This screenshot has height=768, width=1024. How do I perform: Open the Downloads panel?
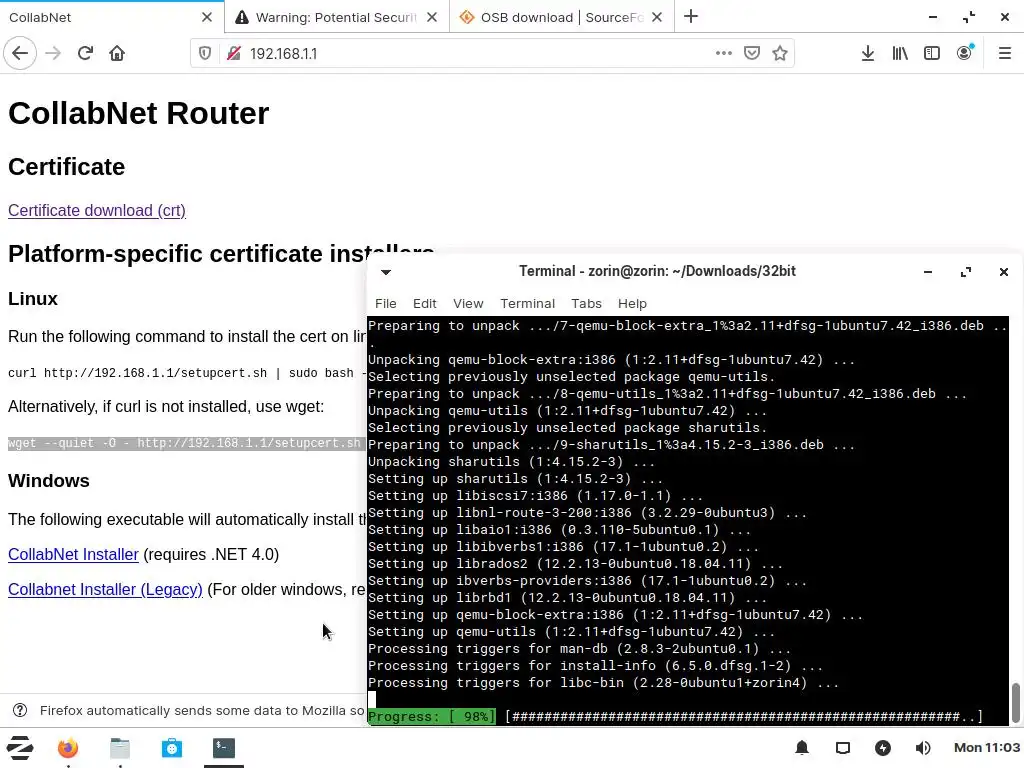pos(868,54)
